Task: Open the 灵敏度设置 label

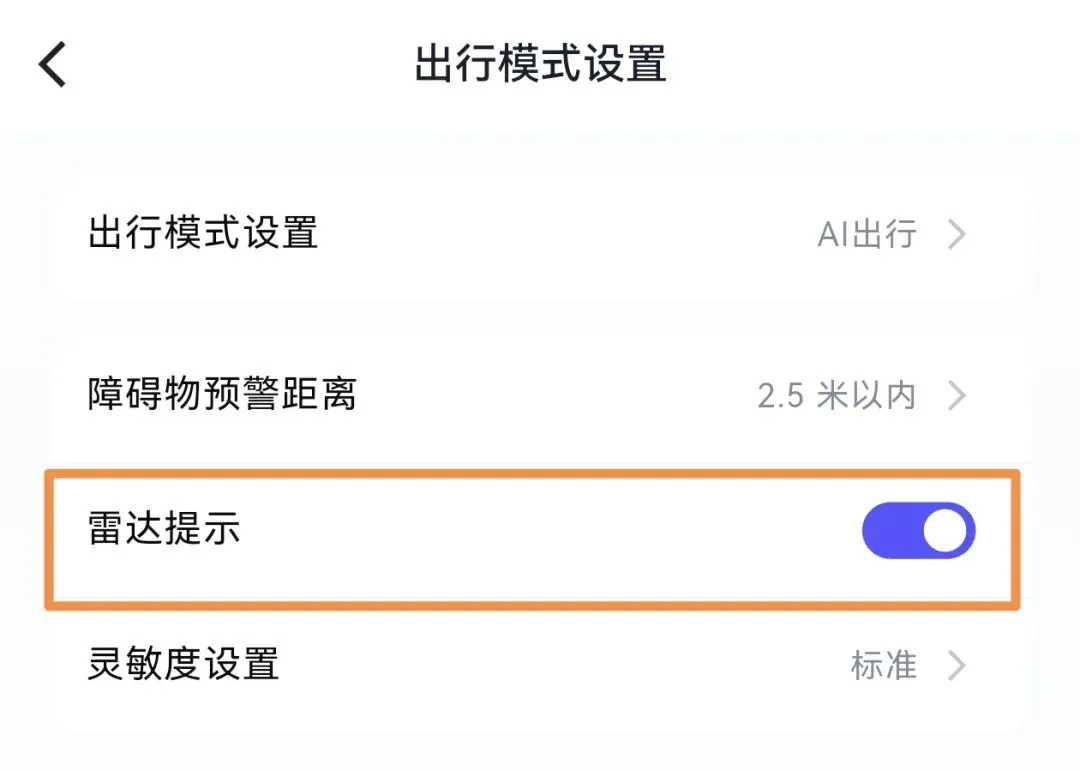Action: 183,664
